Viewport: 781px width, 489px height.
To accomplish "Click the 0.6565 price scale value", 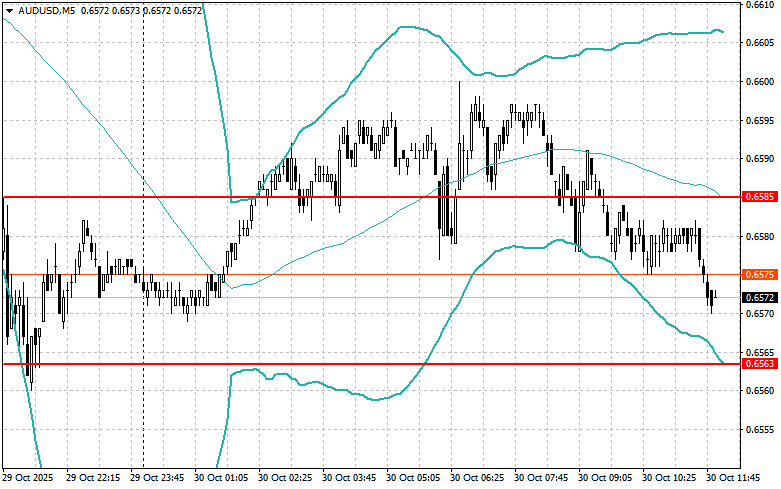I will (x=760, y=352).
